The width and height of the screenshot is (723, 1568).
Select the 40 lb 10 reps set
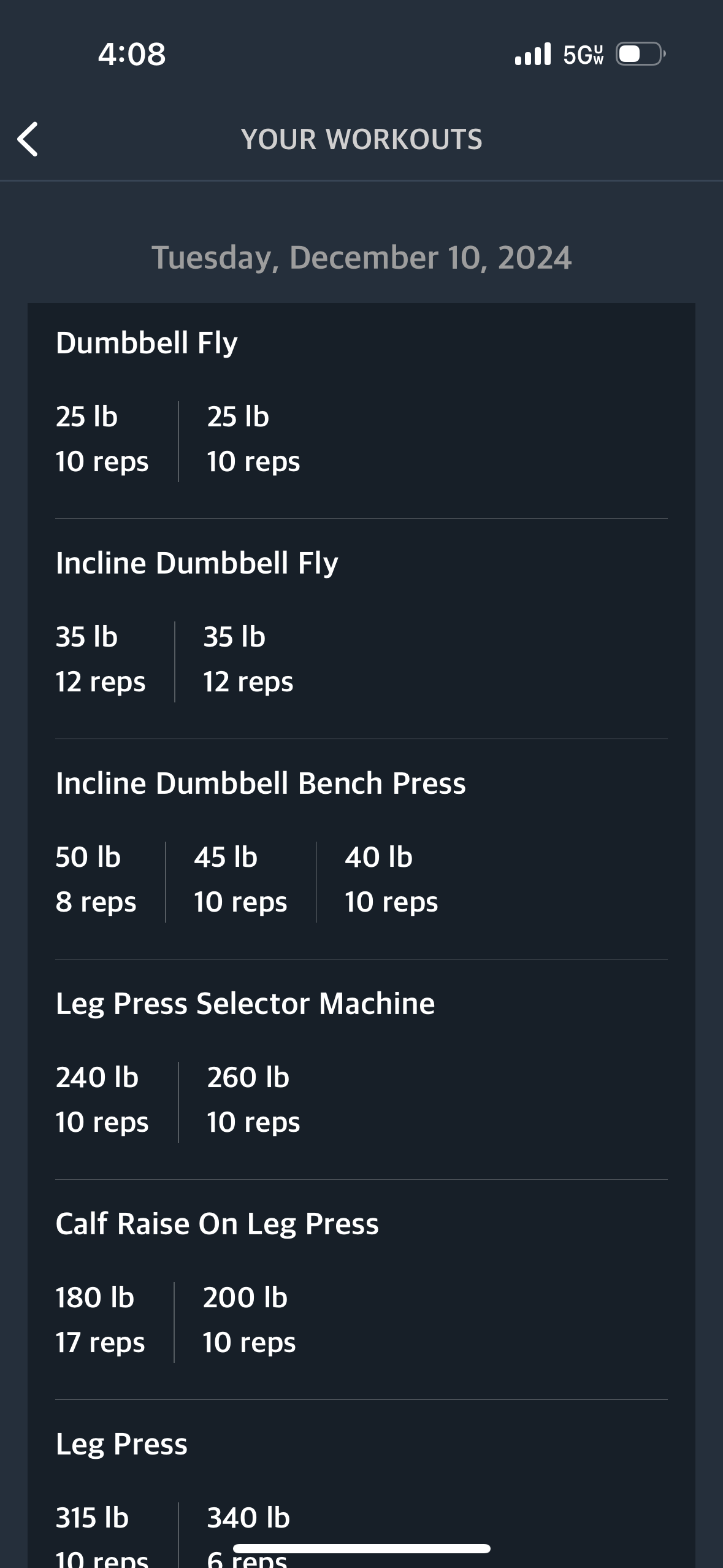coord(391,880)
